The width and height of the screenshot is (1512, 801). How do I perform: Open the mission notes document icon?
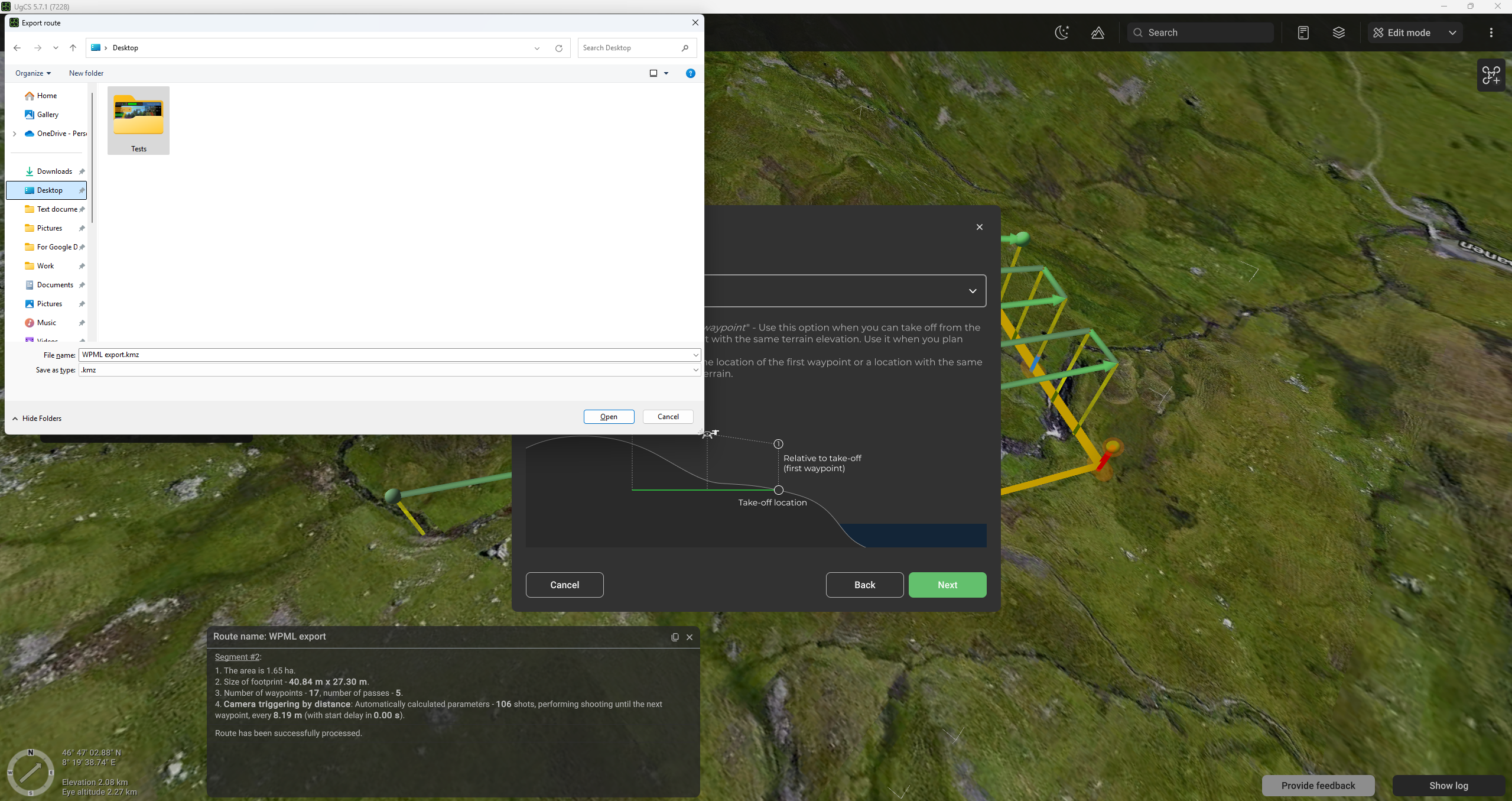[1303, 33]
